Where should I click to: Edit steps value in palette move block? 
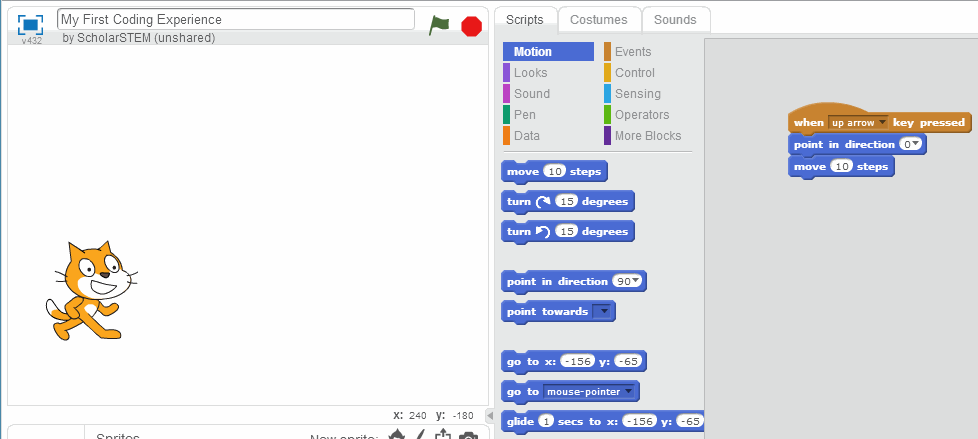(554, 171)
